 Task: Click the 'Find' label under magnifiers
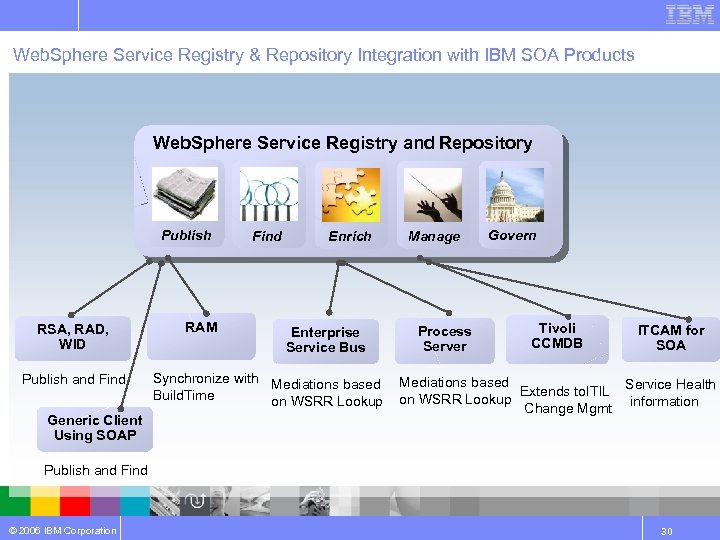(267, 236)
